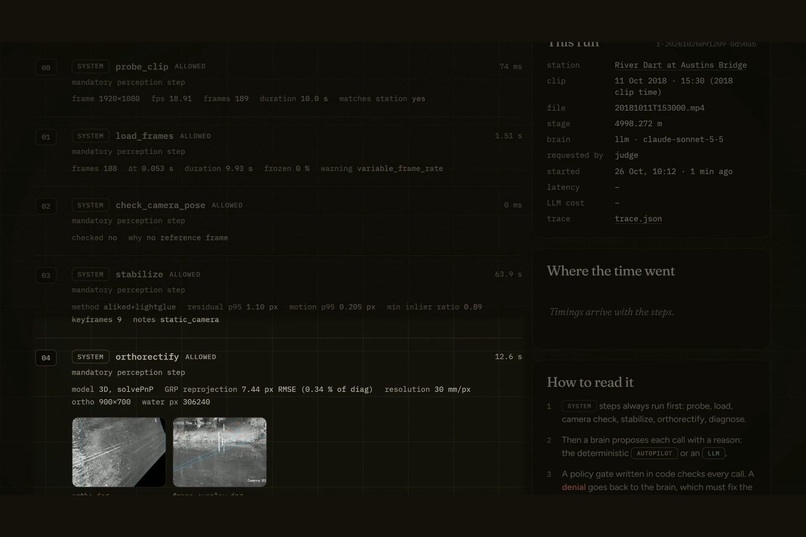The width and height of the screenshot is (806, 537).
Task: Click the ALLOWED label next to stabilize
Action: click(185, 274)
